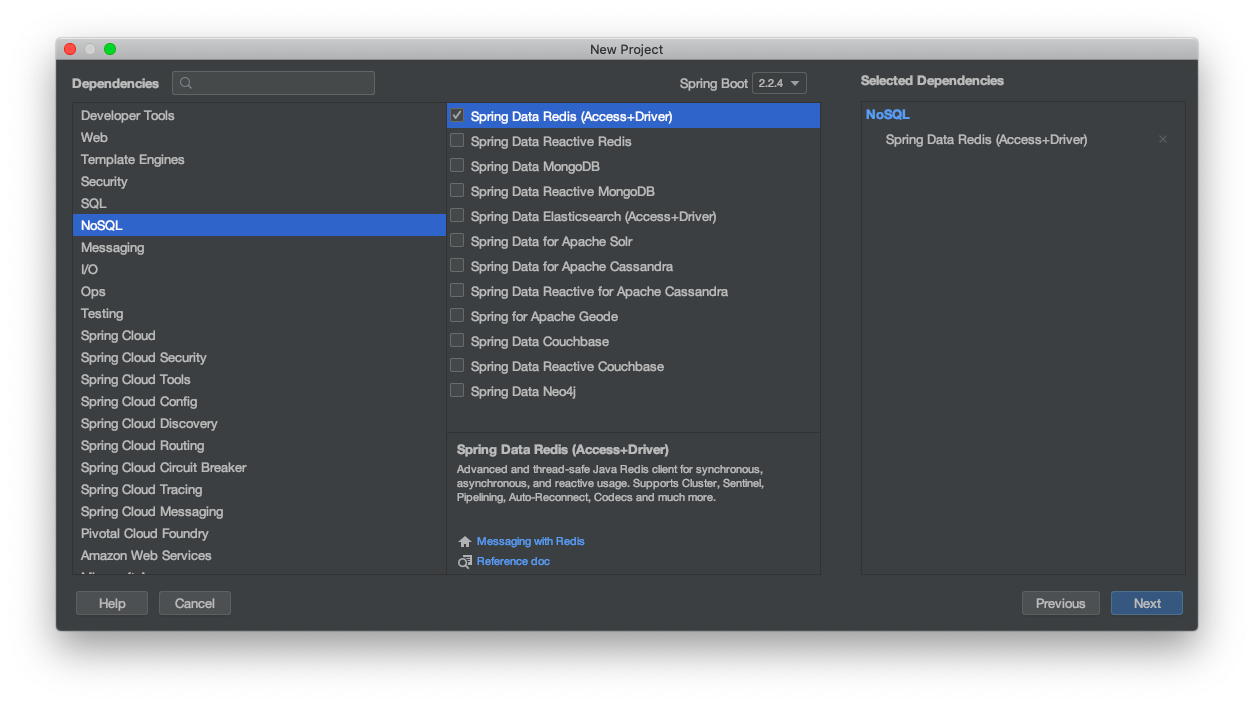1254x705 pixels.
Task: Check the Spring Data Couchbase box
Action: (x=457, y=341)
